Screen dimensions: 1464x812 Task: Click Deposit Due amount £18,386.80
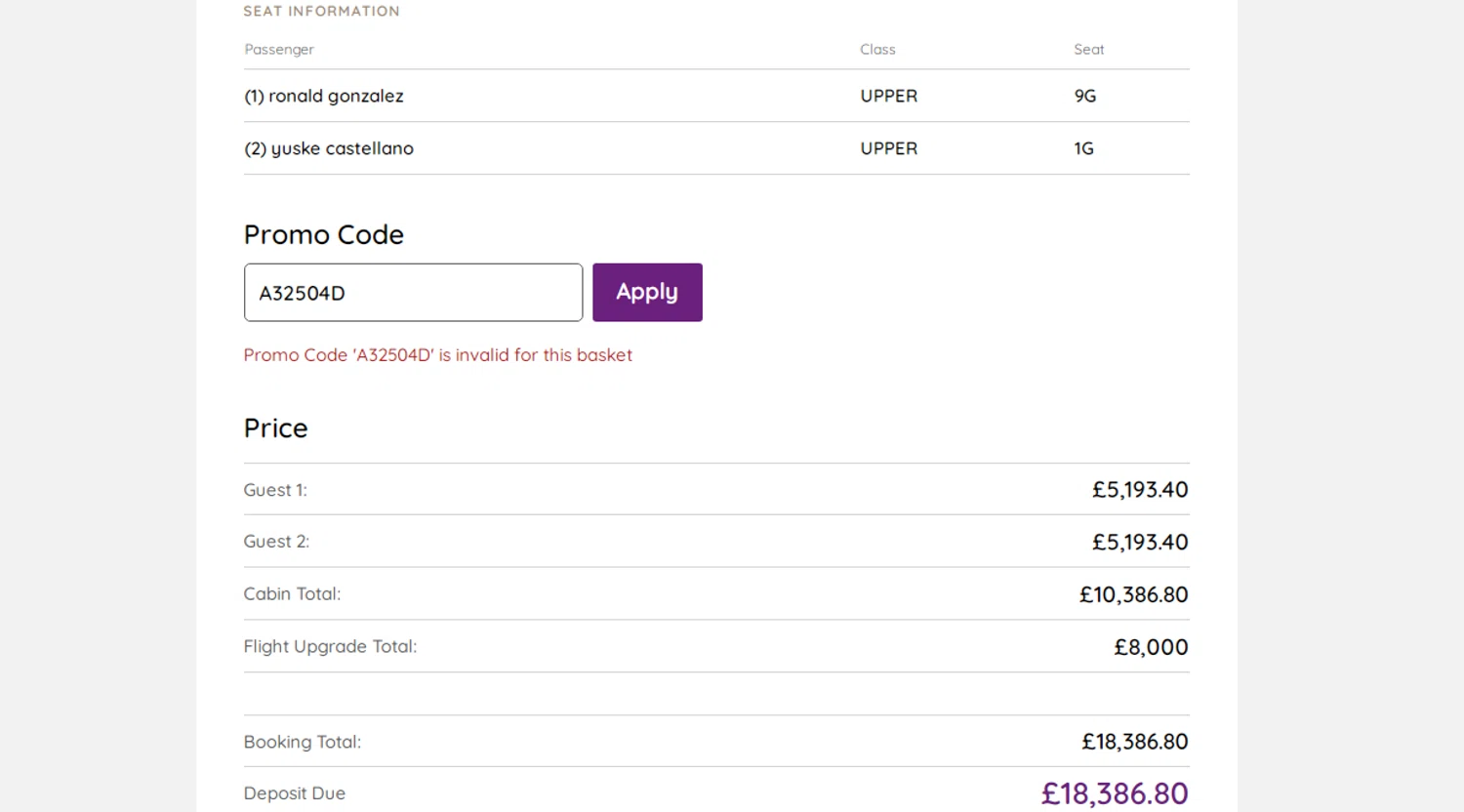1115,793
